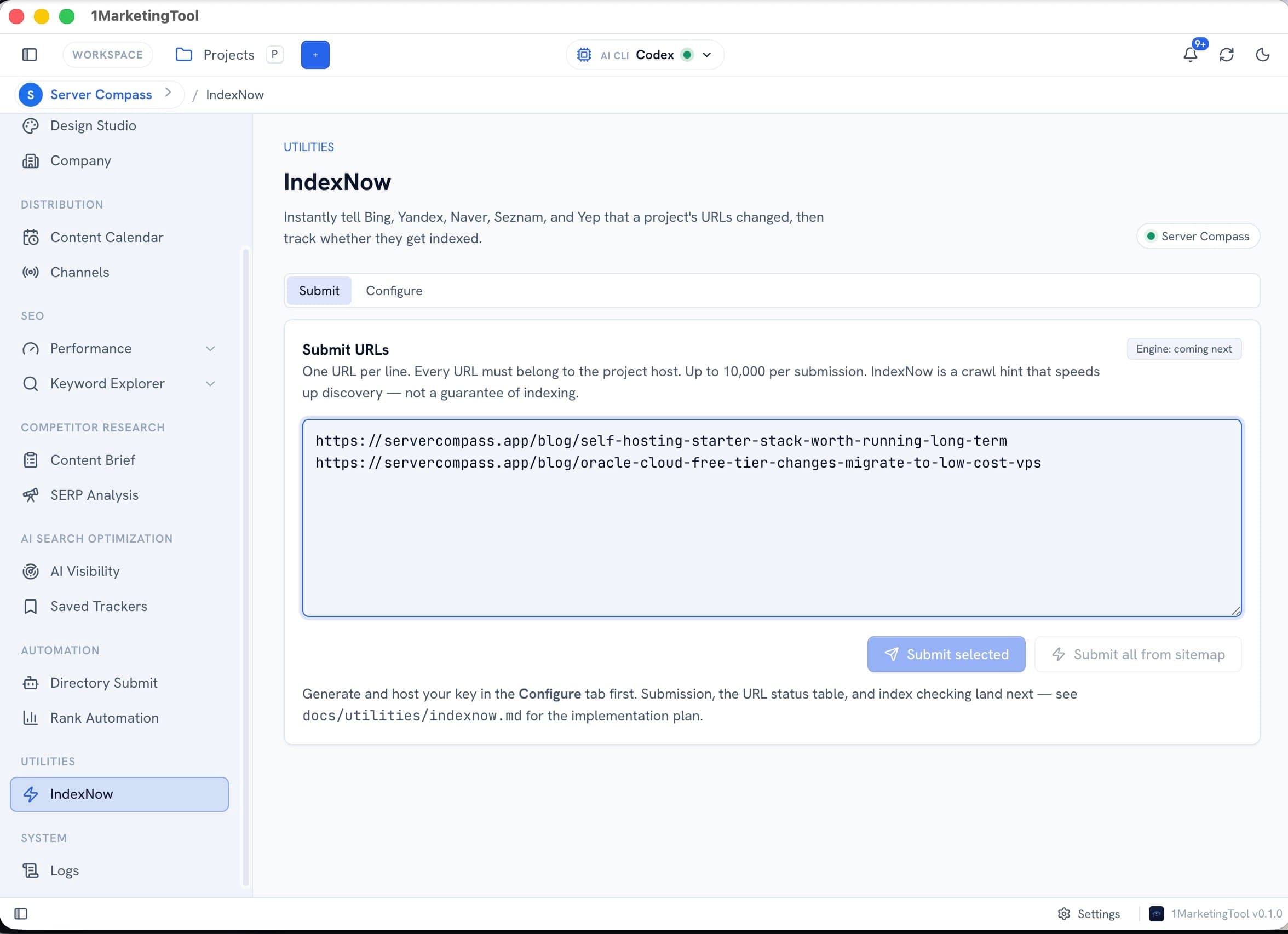Click the Server Compass status chip
The height and width of the screenshot is (934, 1288).
click(1198, 236)
